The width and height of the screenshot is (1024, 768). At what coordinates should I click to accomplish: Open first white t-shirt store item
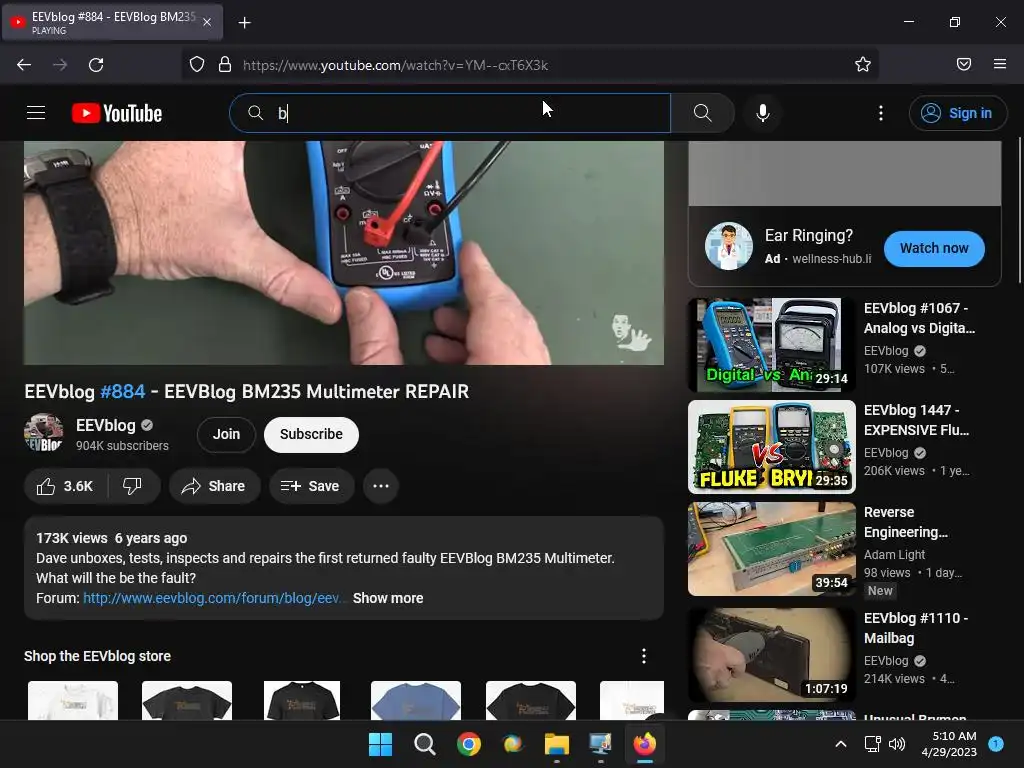(73, 701)
